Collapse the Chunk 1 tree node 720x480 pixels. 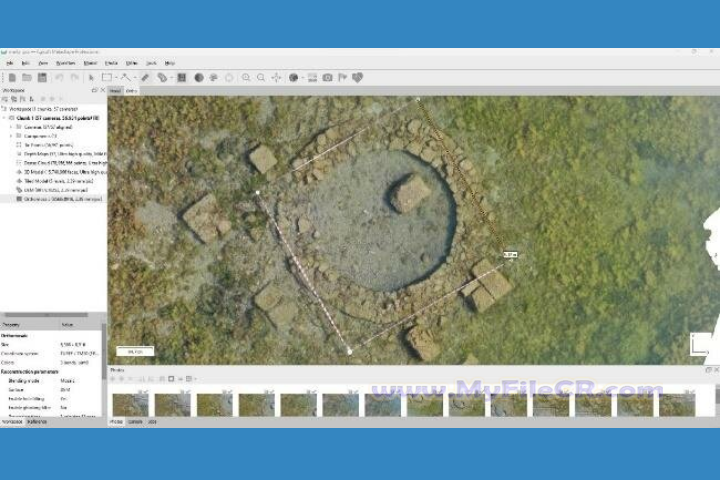(5, 118)
